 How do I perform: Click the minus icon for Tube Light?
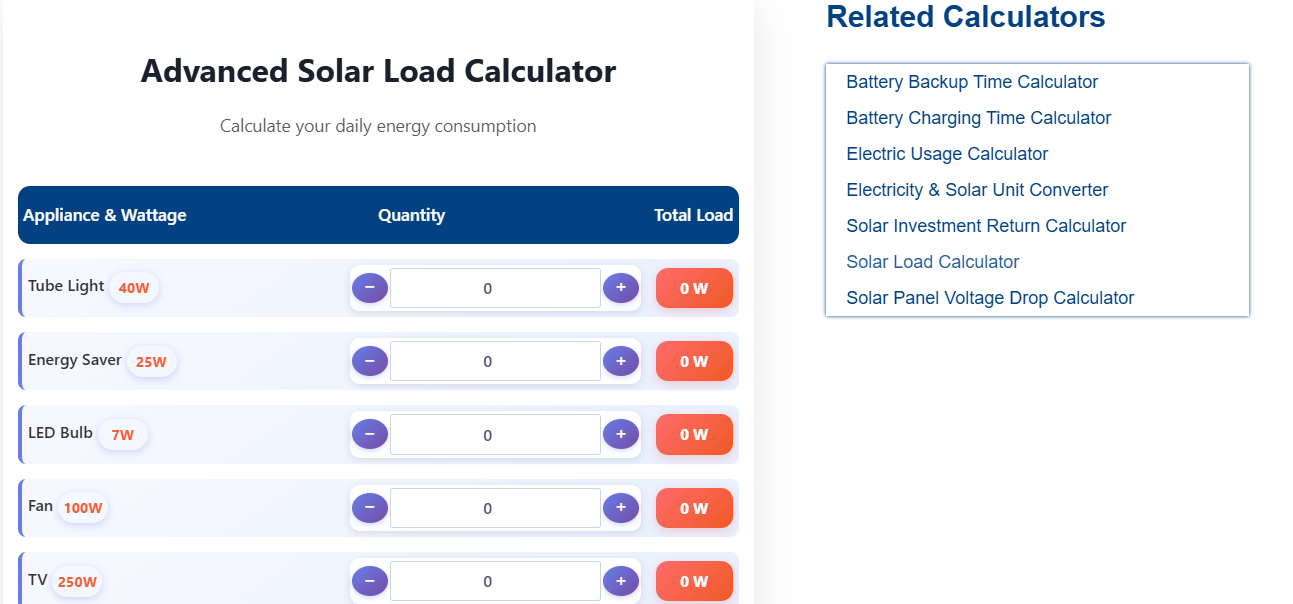[x=369, y=287]
